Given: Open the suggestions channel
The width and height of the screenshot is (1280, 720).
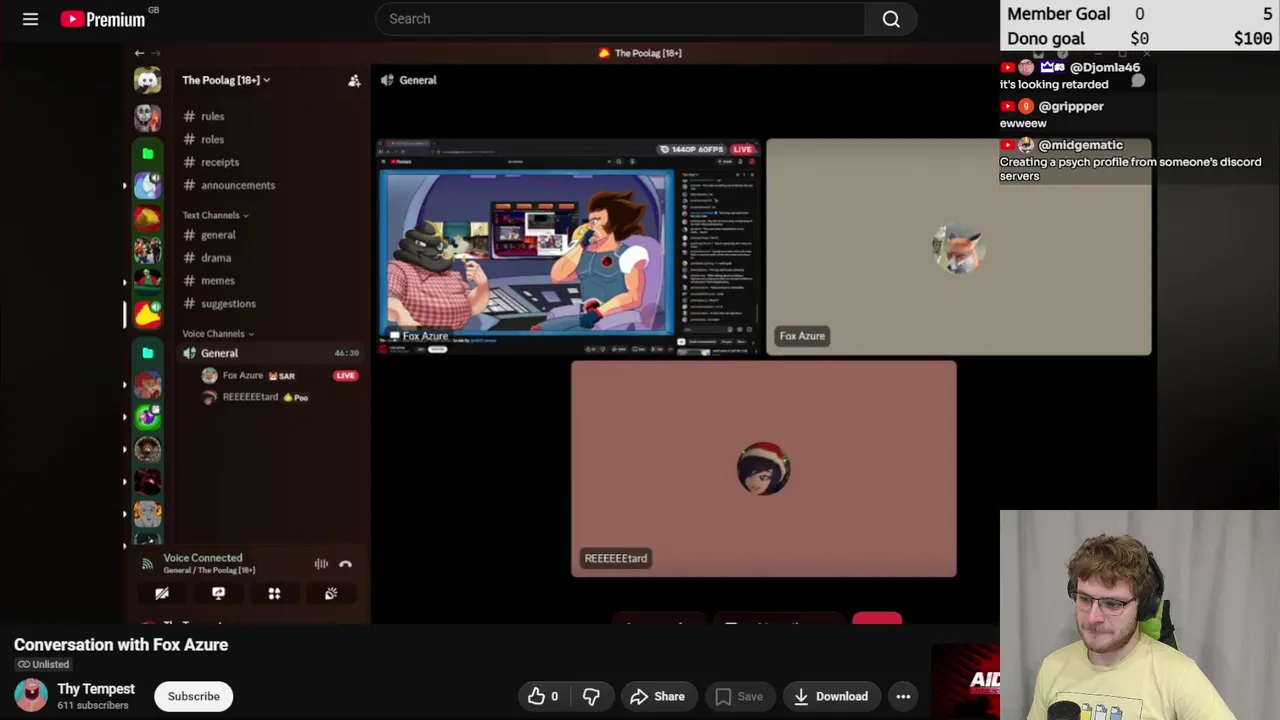Looking at the screenshot, I should (228, 304).
